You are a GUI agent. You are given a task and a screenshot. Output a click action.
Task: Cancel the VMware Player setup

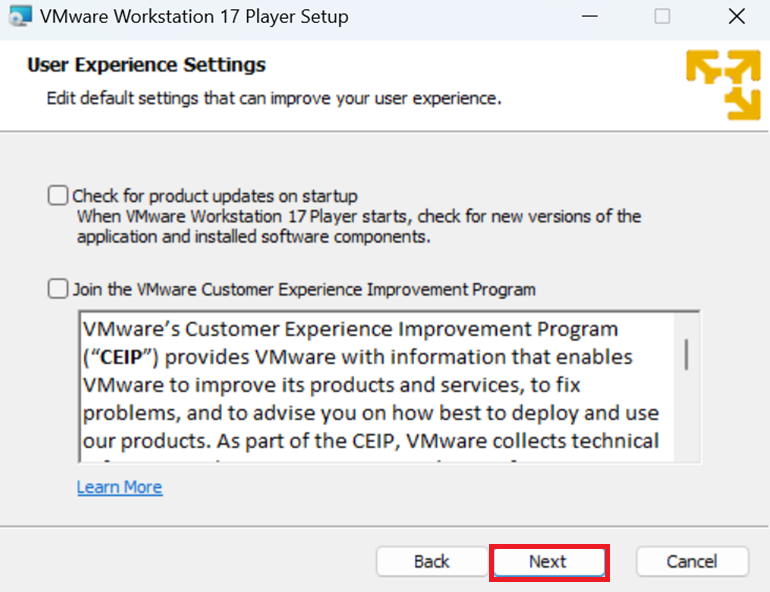pos(692,562)
